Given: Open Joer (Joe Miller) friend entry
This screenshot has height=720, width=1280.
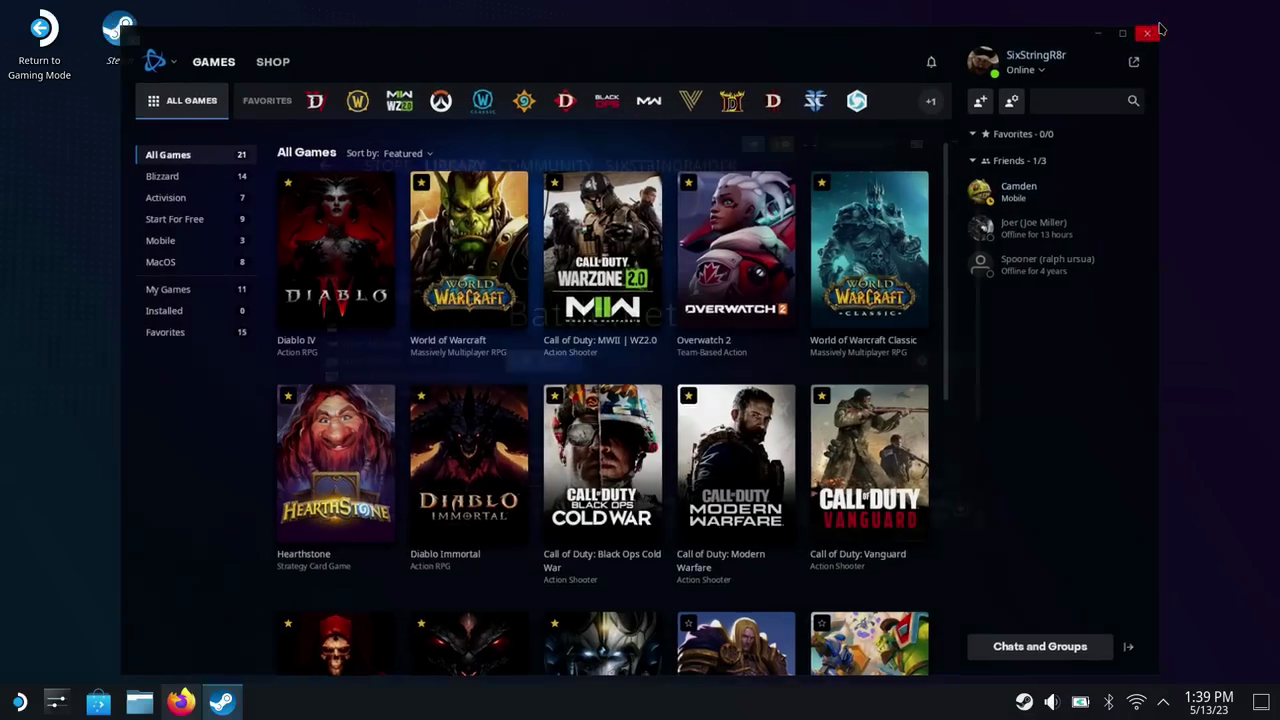Looking at the screenshot, I should pyautogui.click(x=1055, y=228).
